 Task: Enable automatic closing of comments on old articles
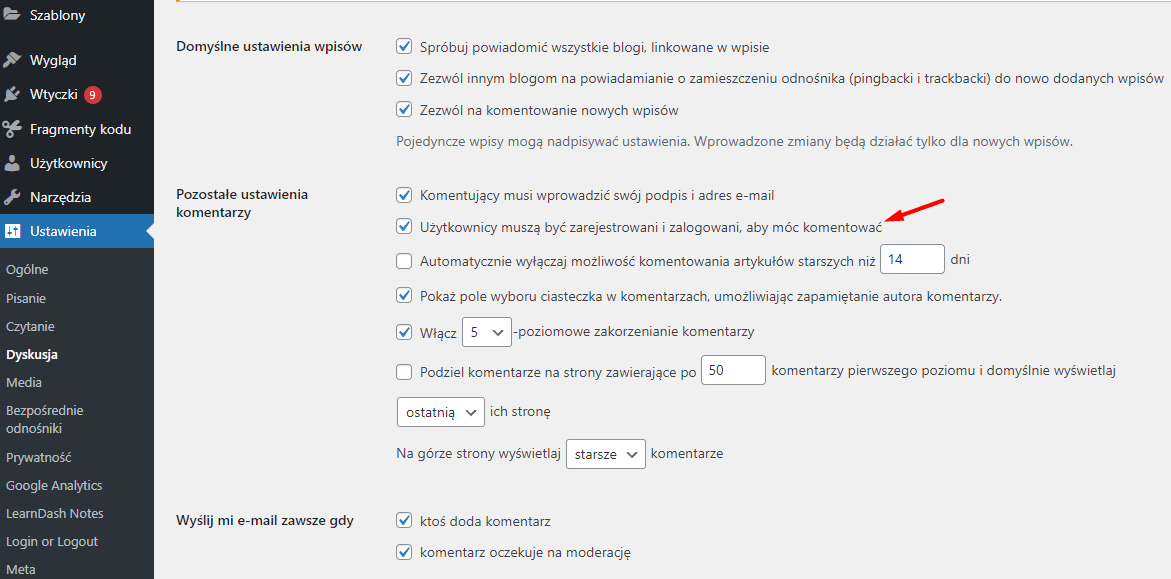point(404,261)
